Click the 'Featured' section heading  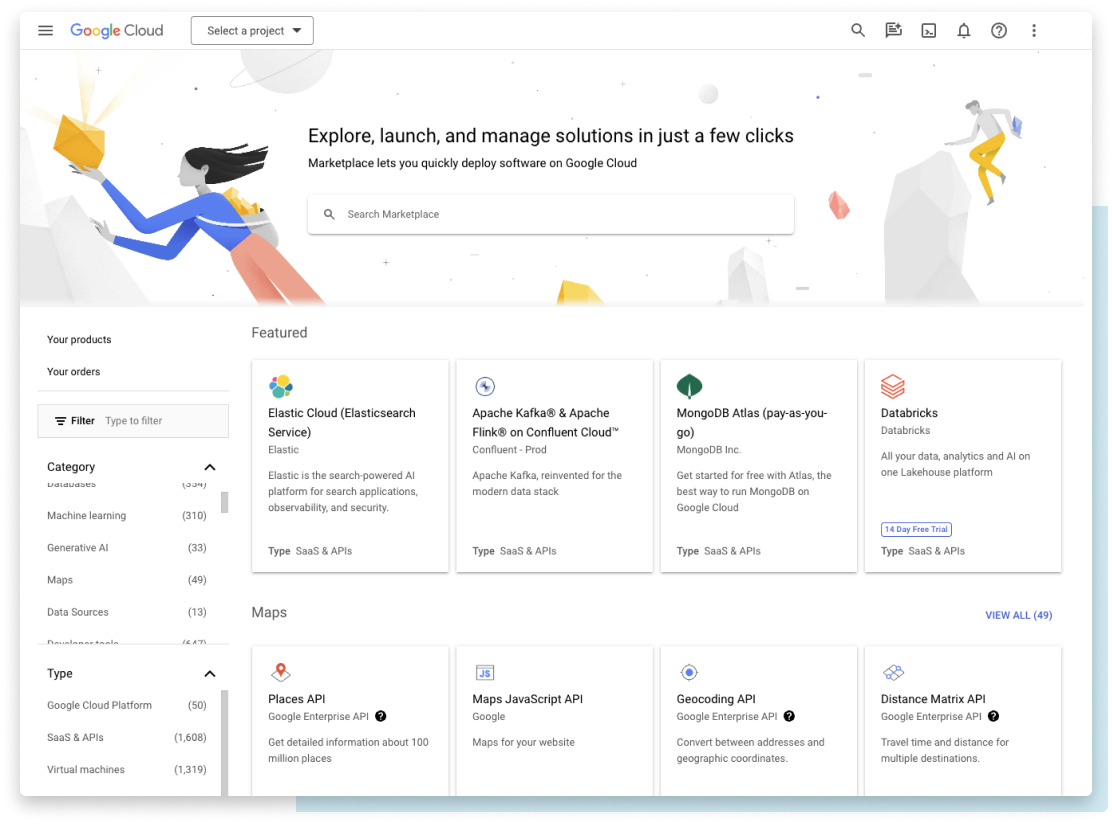point(279,333)
